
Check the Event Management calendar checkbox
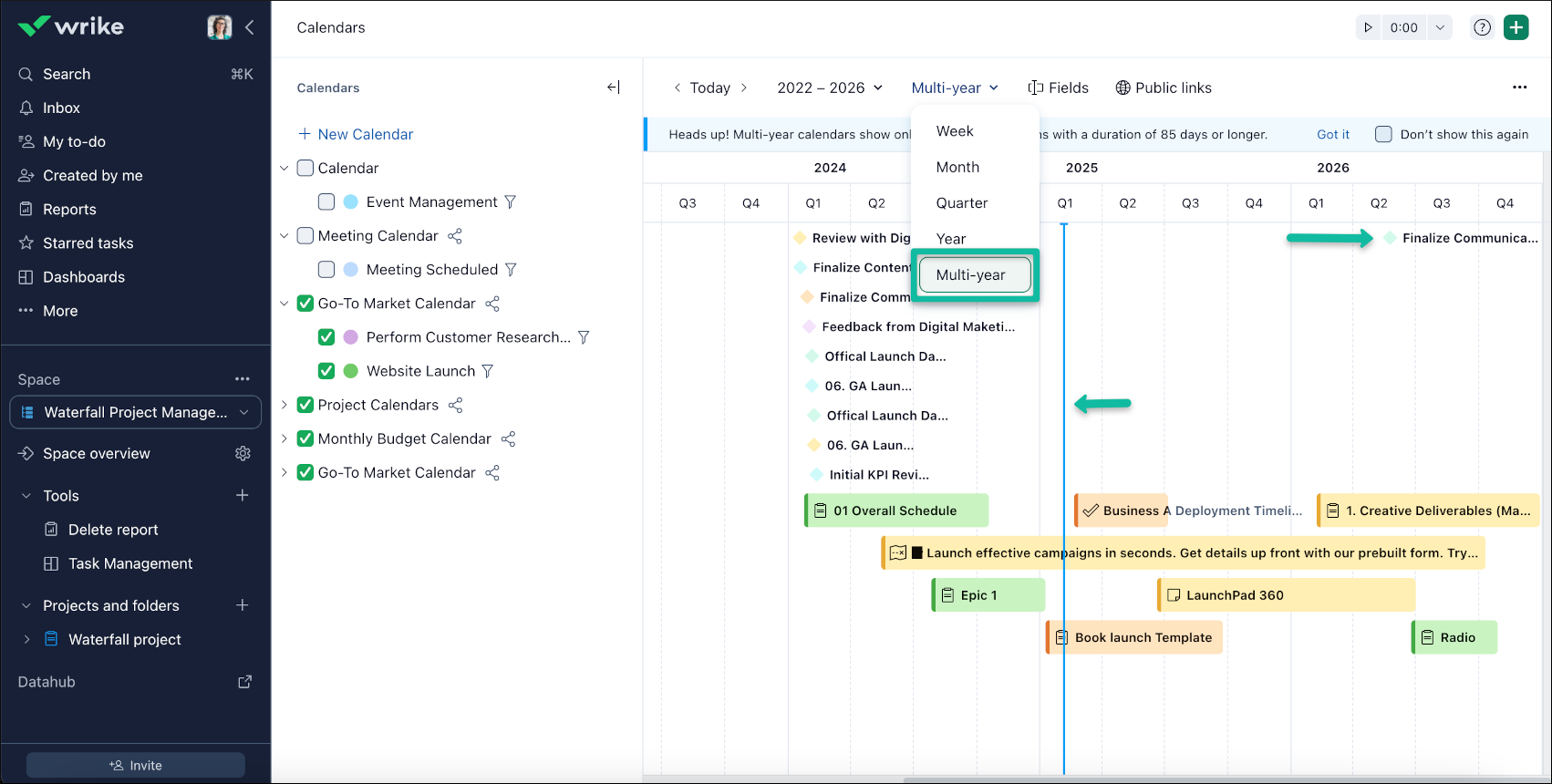[326, 202]
